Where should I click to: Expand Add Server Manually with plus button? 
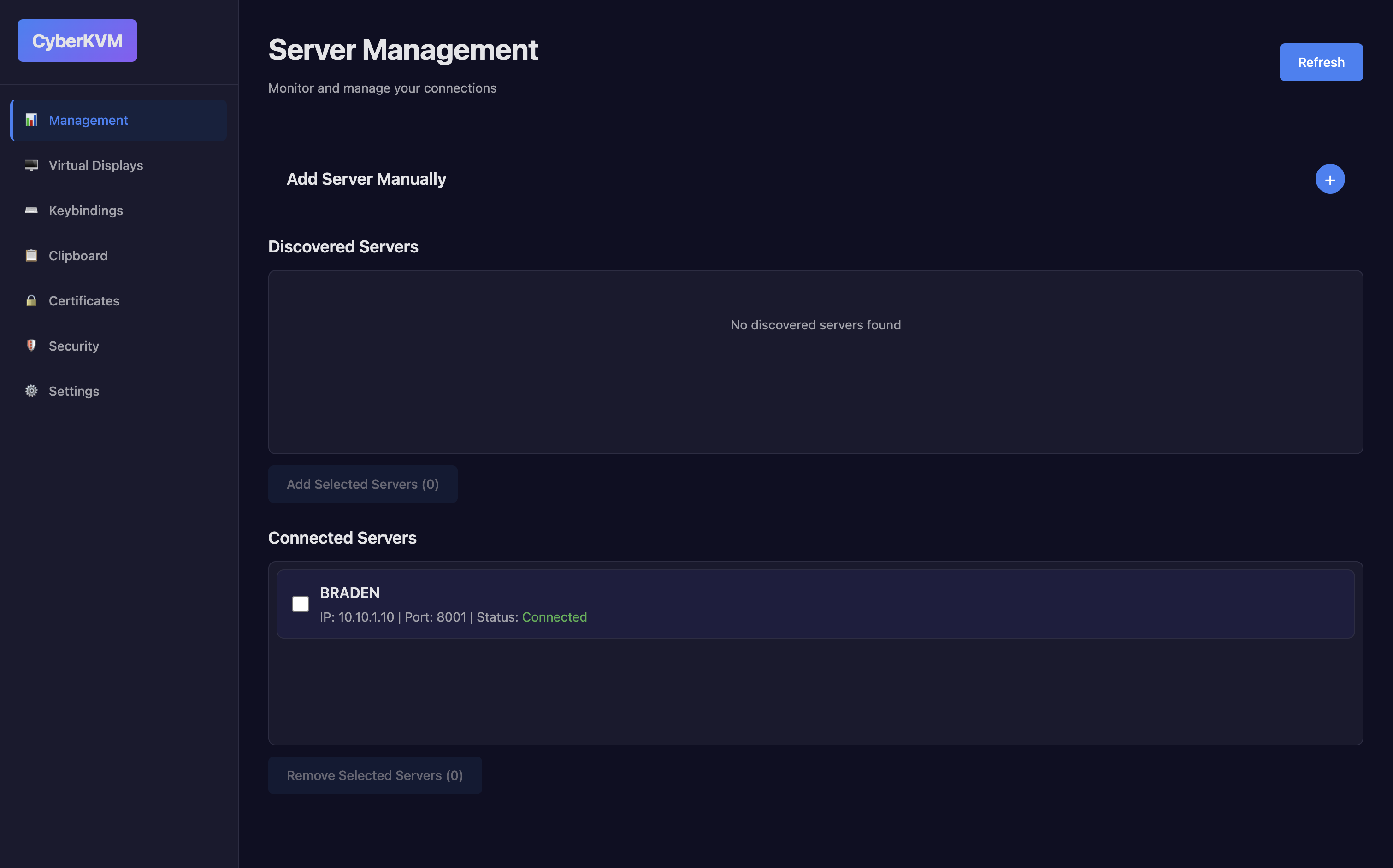coord(1329,179)
